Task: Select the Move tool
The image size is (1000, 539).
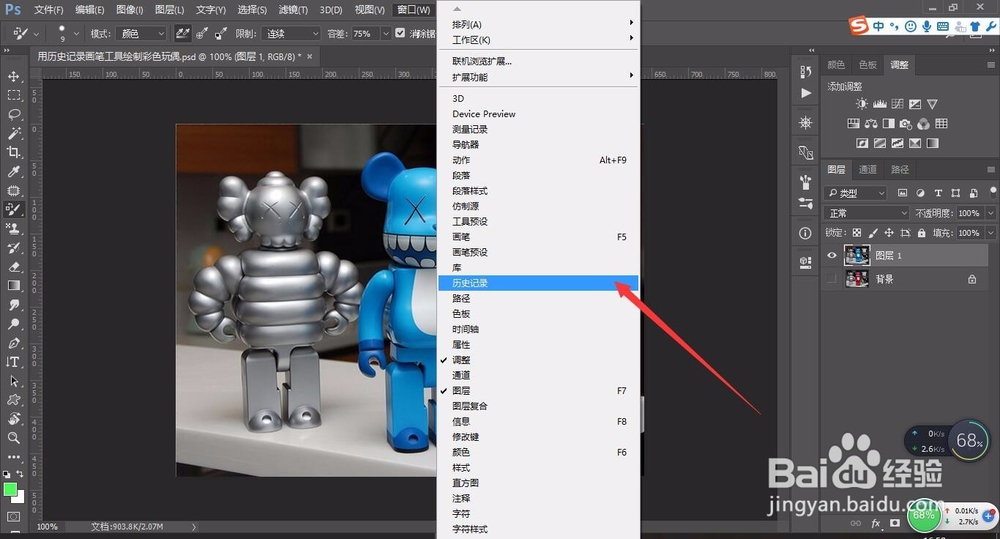Action: click(x=14, y=76)
